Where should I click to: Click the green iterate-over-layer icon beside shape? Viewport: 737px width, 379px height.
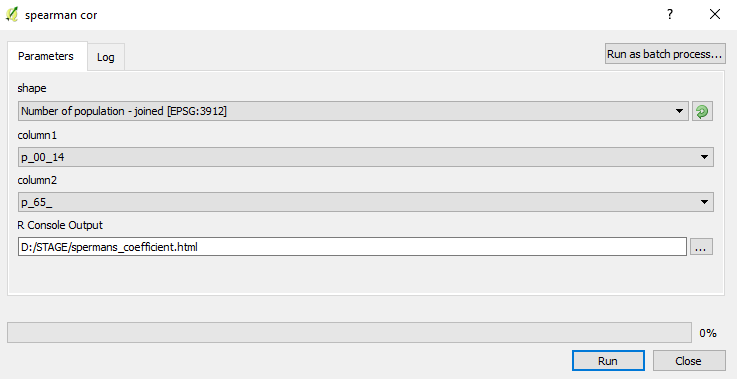(702, 111)
